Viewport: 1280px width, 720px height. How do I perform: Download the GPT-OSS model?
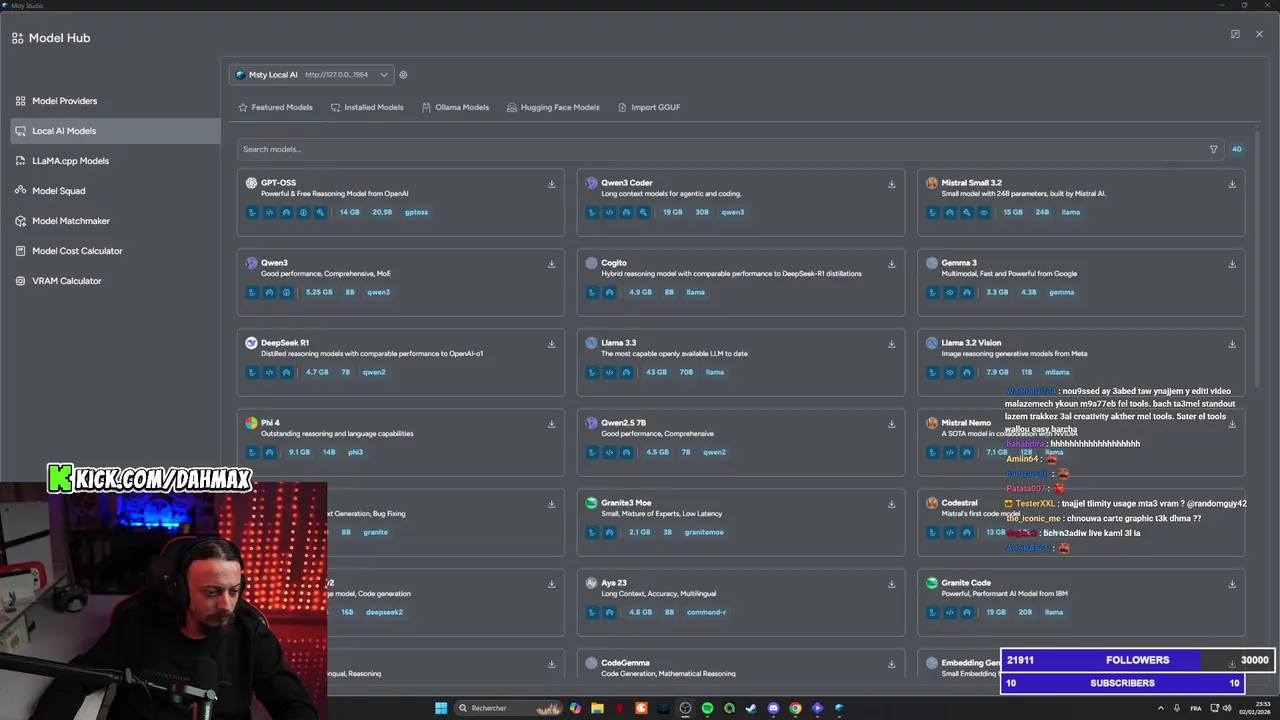tap(551, 184)
